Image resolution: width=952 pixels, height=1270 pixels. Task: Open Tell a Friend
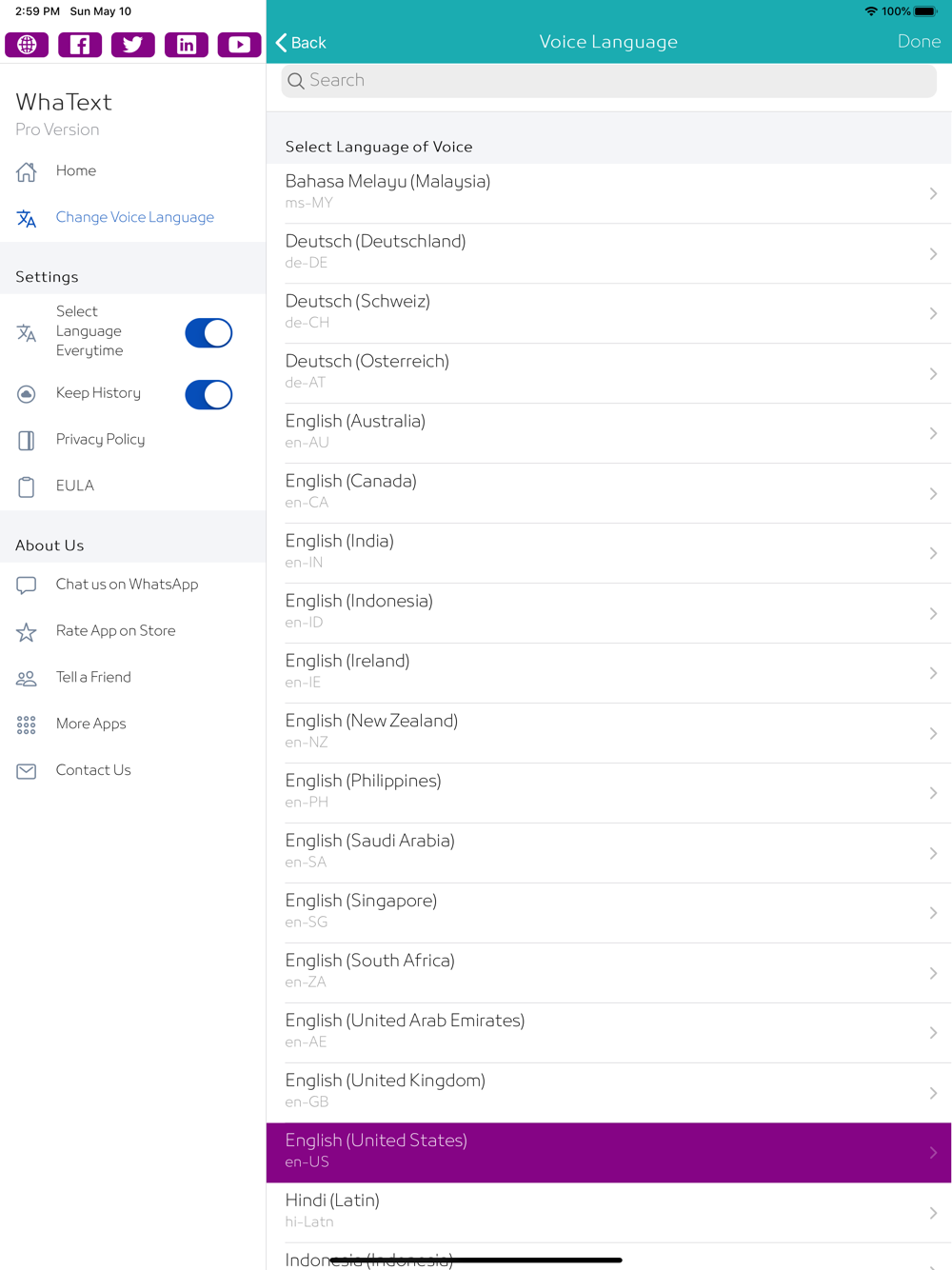click(133, 679)
